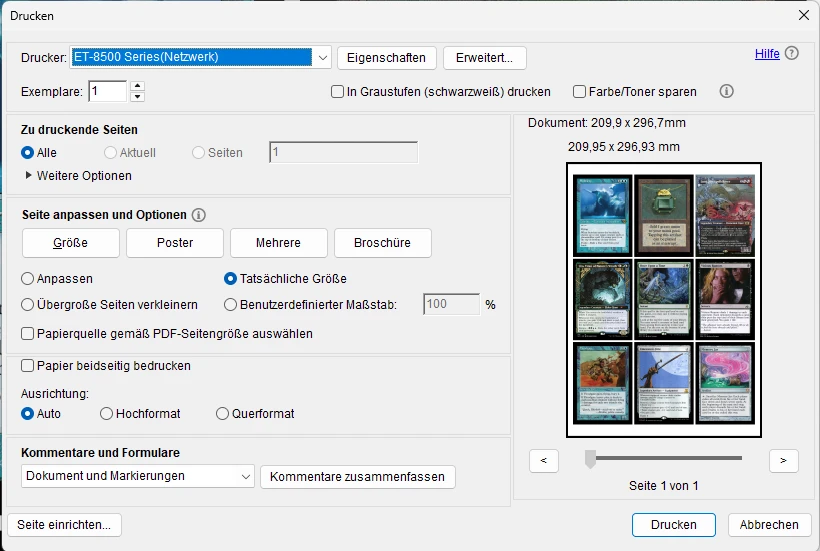Image resolution: width=820 pixels, height=551 pixels.
Task: Choose Auto orientation radio button
Action: (27, 414)
